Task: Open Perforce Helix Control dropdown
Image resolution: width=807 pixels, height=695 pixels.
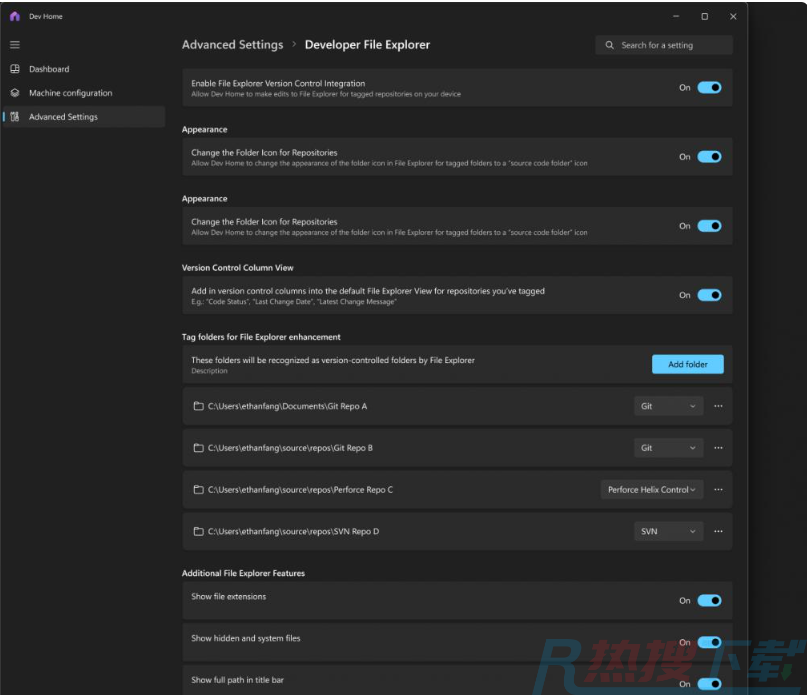Action: 652,490
